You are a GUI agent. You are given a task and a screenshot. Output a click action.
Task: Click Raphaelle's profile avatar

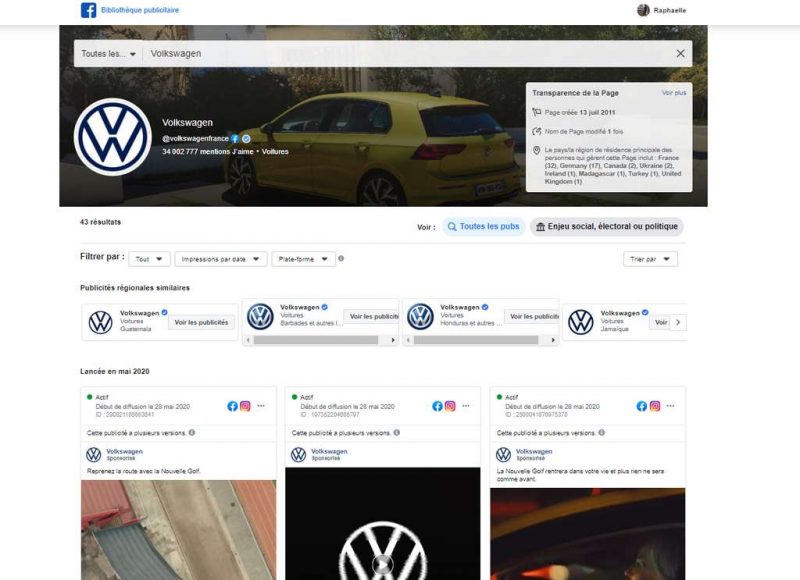643,10
